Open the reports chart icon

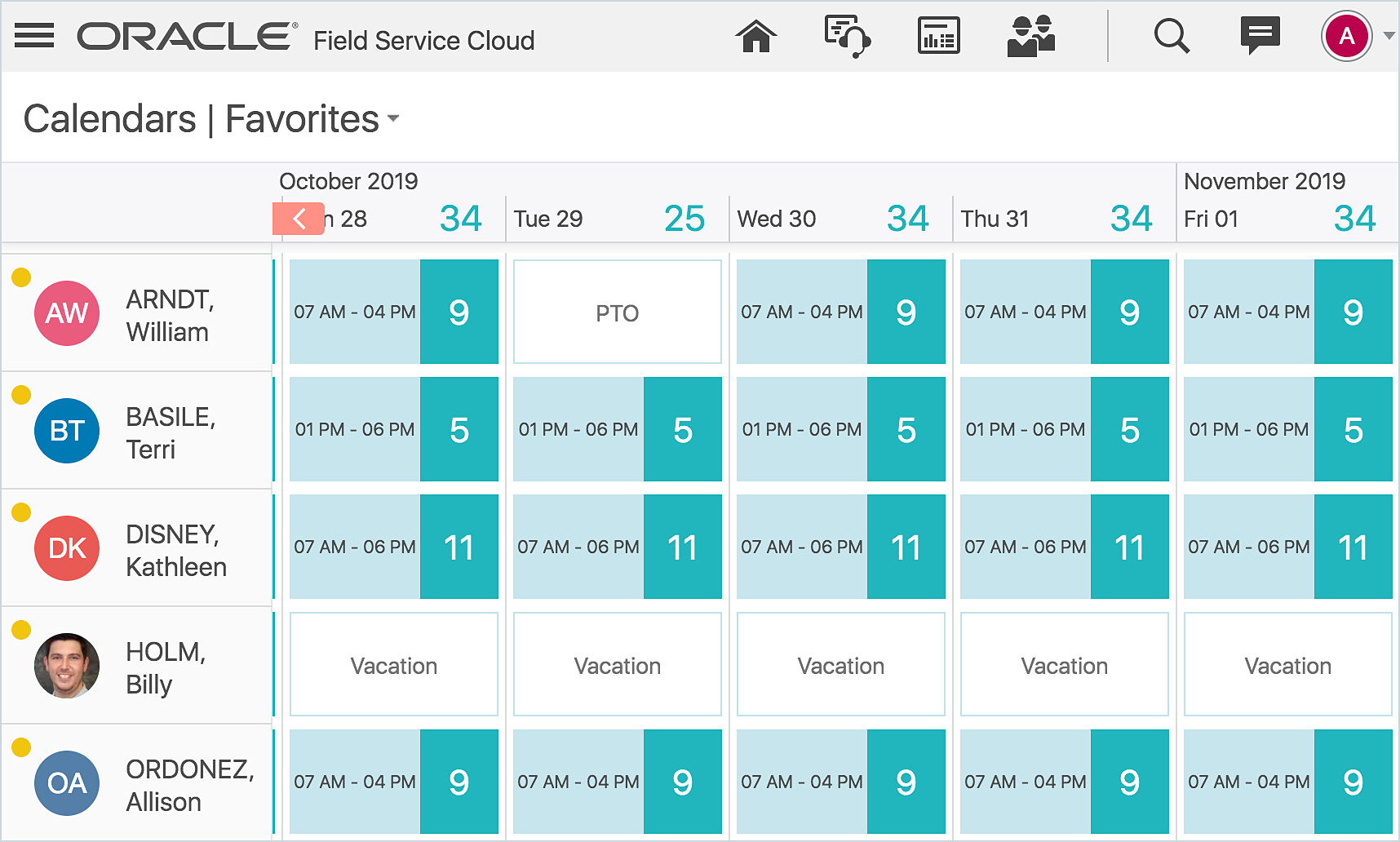pyautogui.click(x=938, y=37)
